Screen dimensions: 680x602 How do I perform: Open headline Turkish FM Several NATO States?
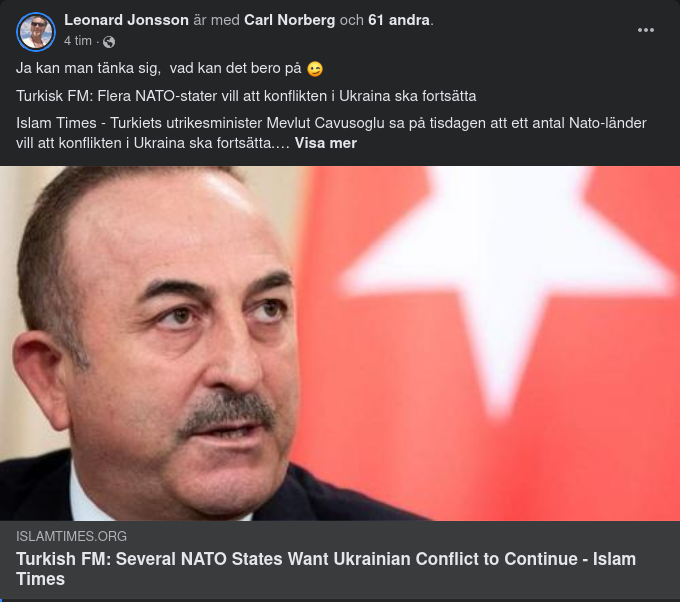[x=326, y=569]
